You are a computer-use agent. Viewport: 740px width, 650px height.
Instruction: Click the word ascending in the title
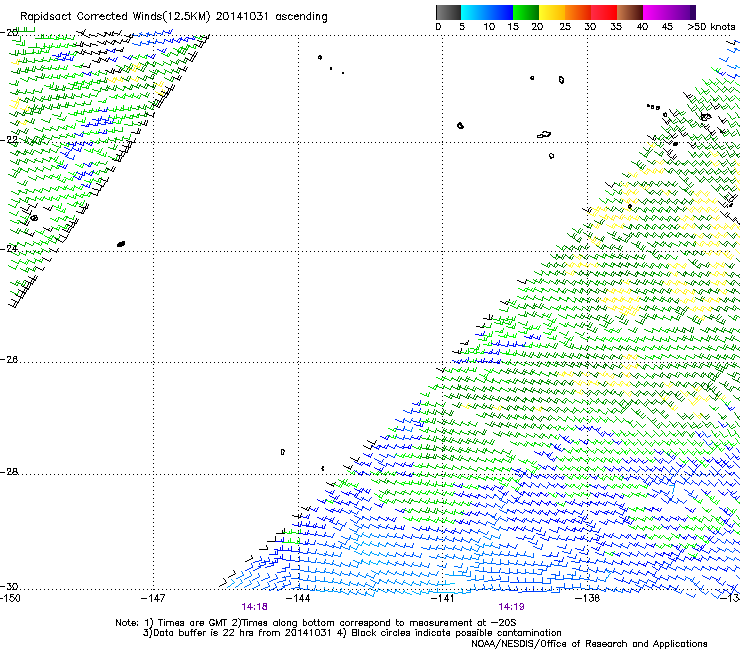tap(301, 17)
